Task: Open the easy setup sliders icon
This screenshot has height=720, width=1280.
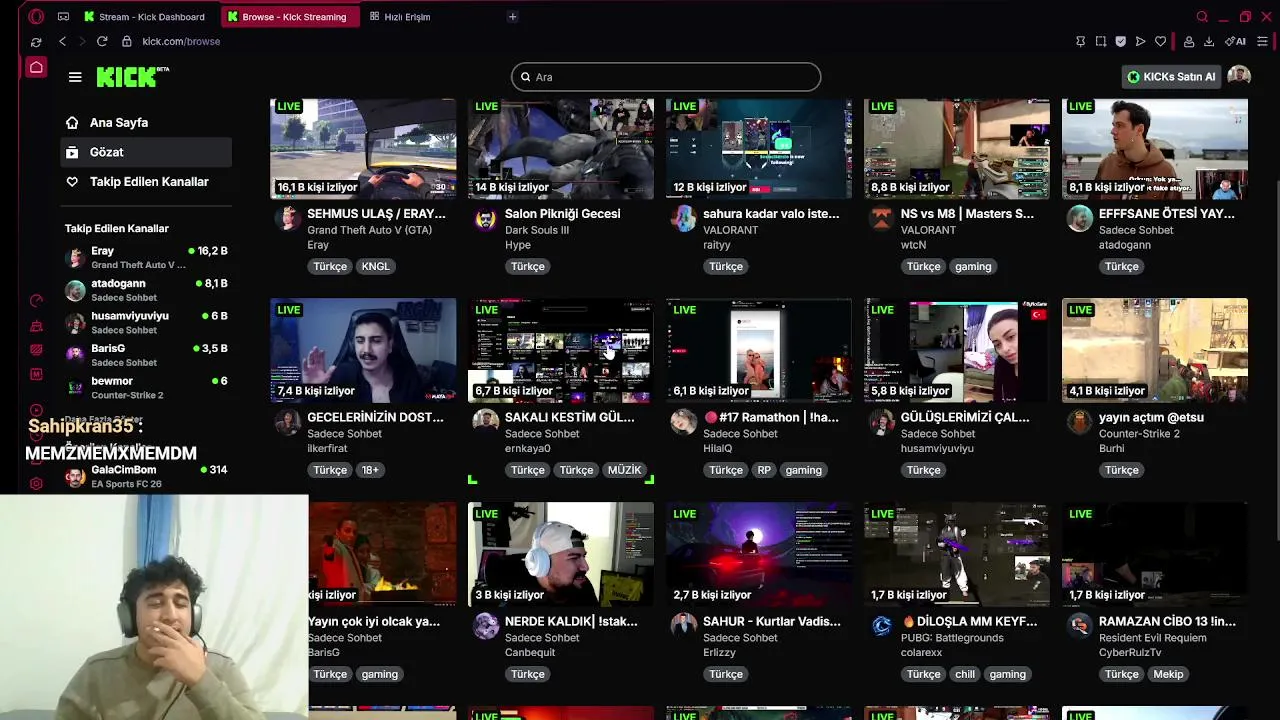Action: point(1262,41)
